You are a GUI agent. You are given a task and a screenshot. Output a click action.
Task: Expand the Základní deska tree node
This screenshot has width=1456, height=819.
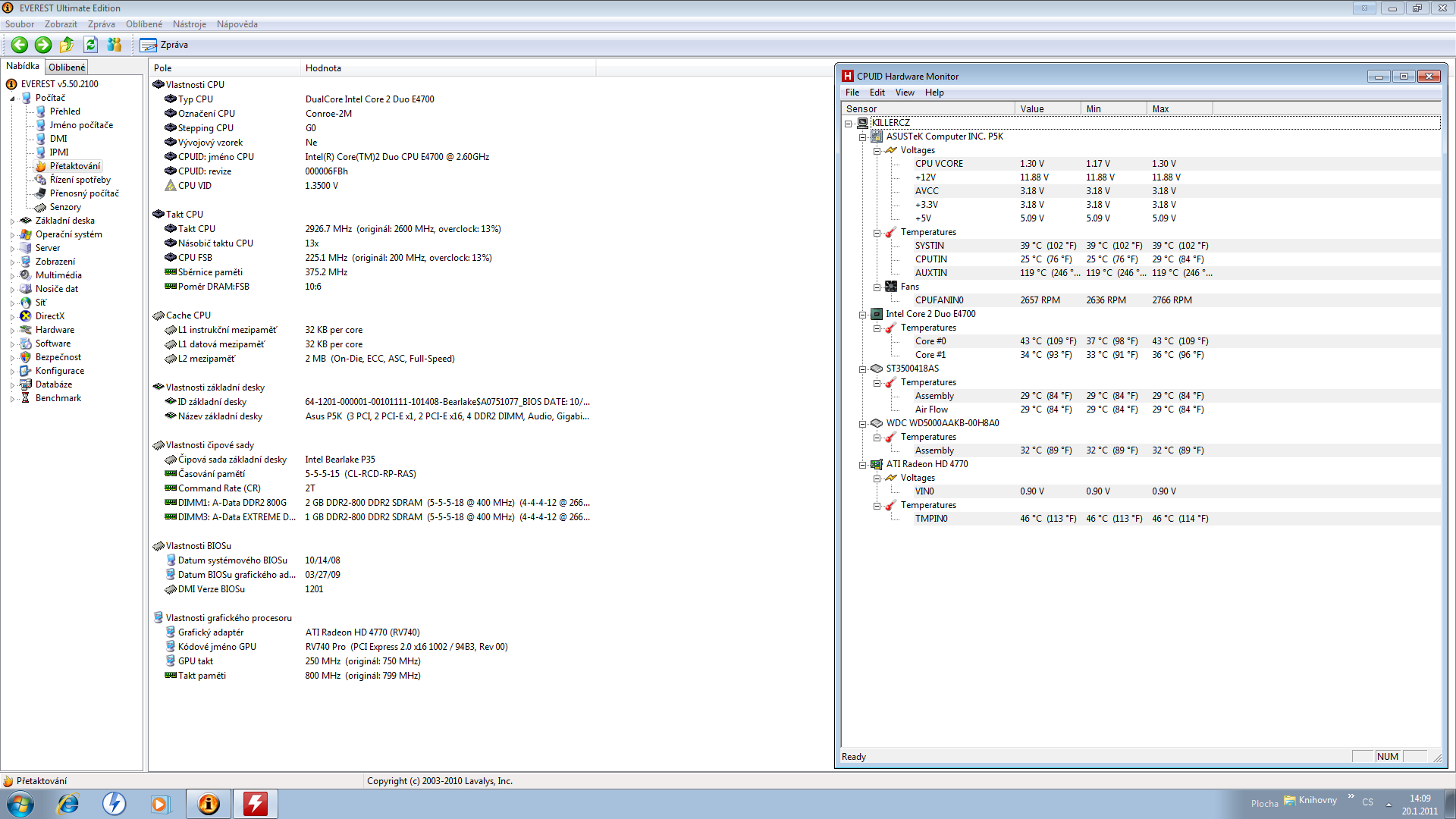click(12, 221)
